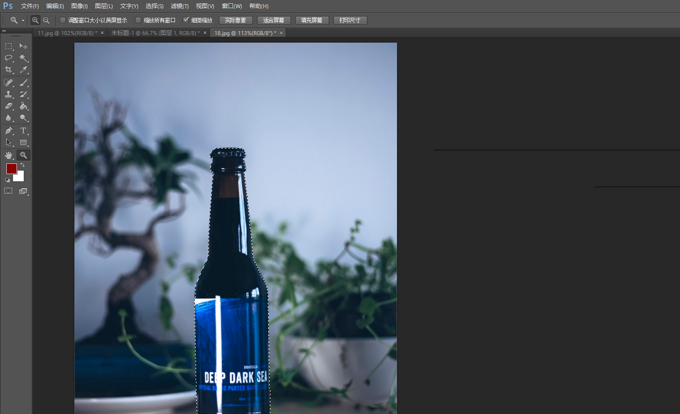Close the 11.jpg document tab
Image resolution: width=680 pixels, height=414 pixels.
pos(102,33)
